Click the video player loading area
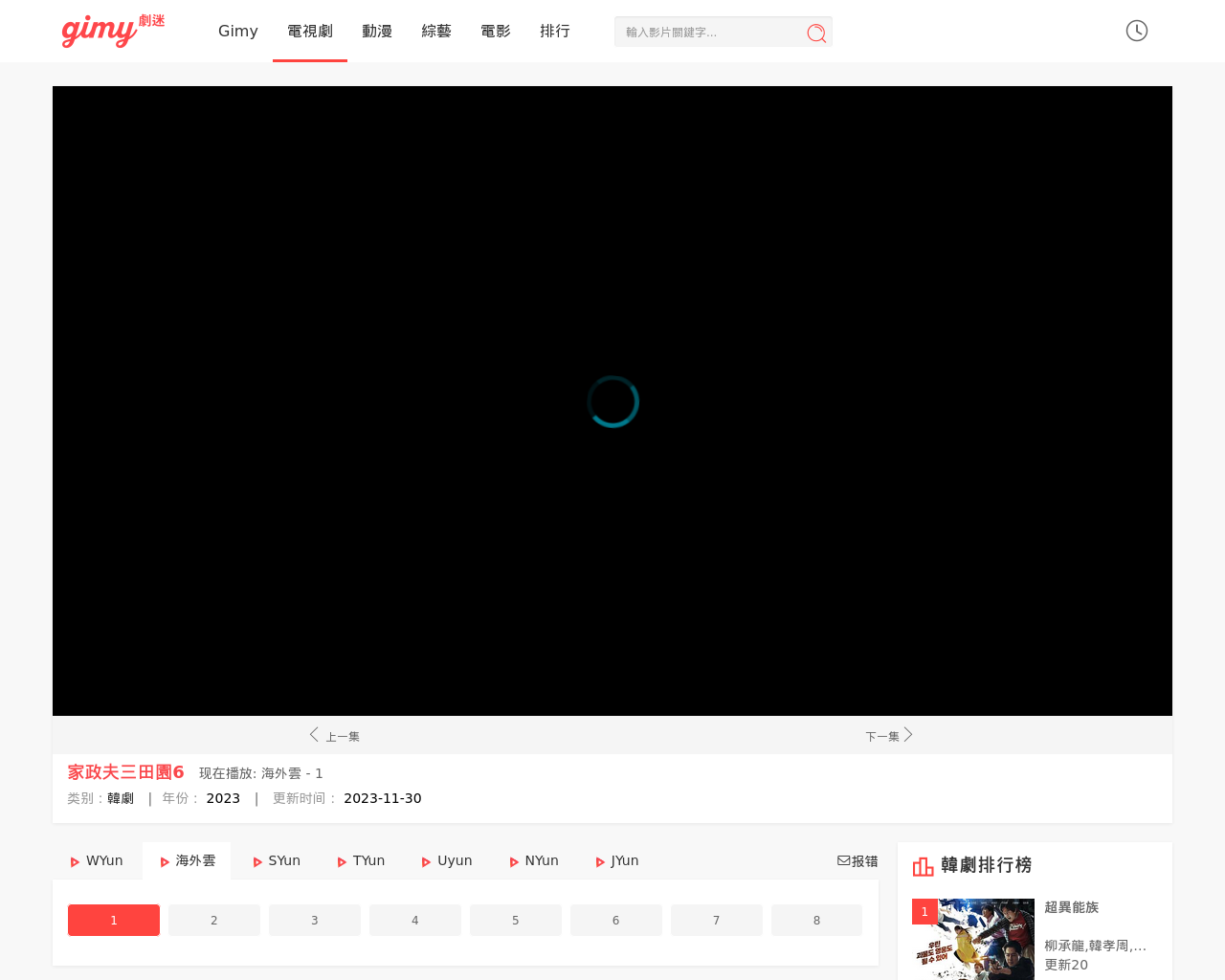 [x=612, y=401]
